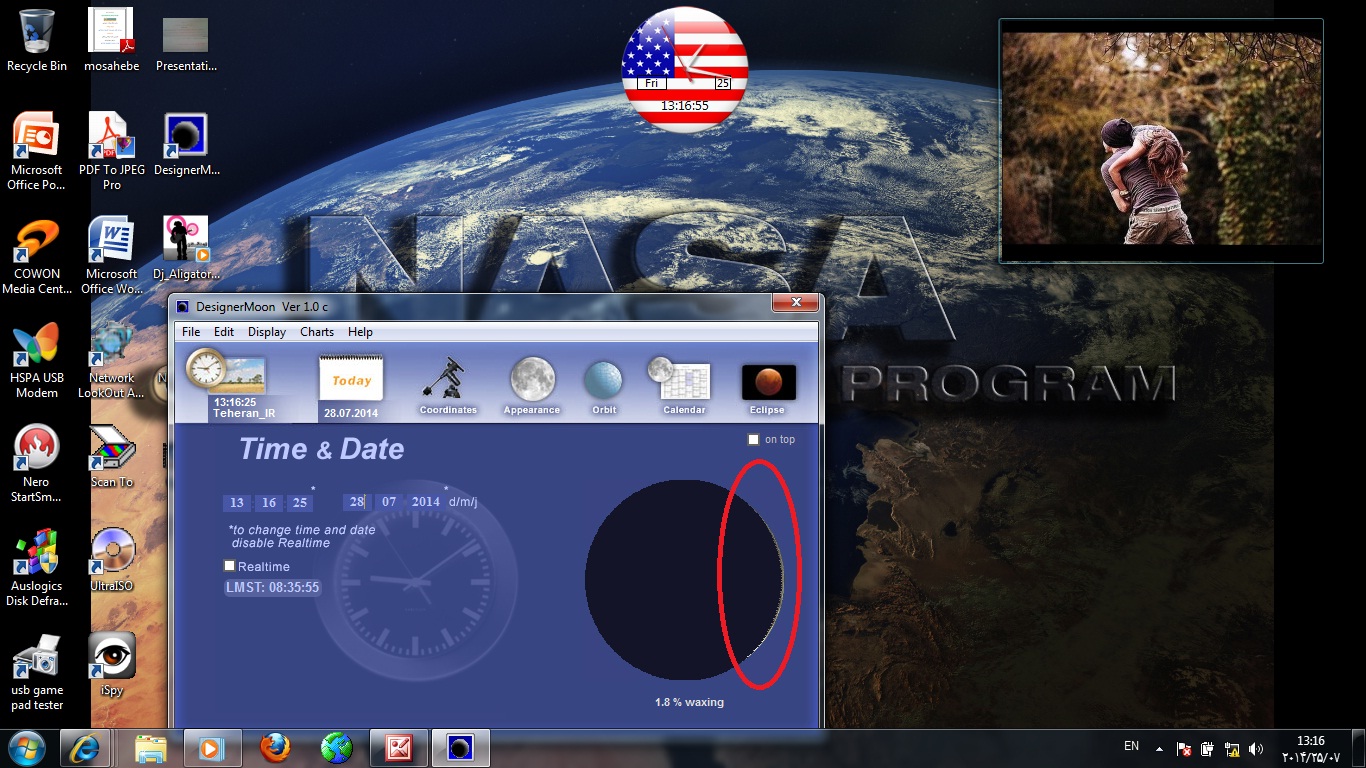Click the year field showing 2014
Viewport: 1366px width, 768px height.
click(426, 502)
